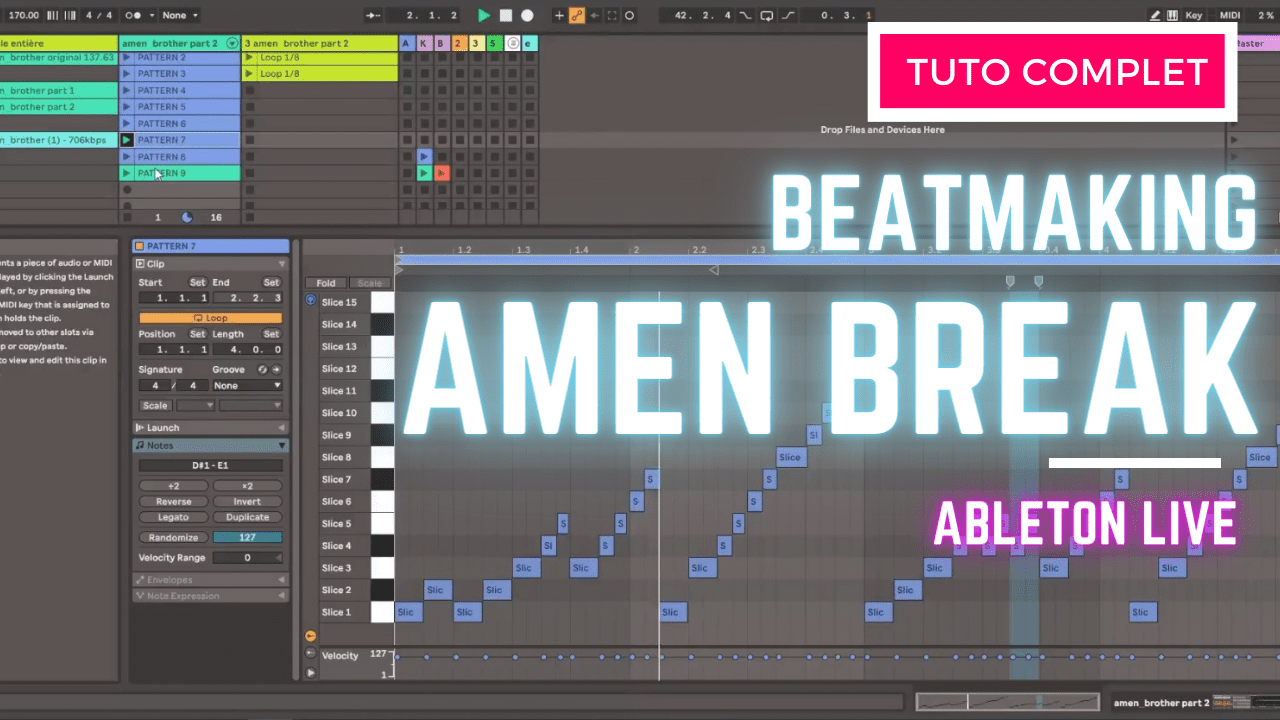Stop the transport with the Stop button
This screenshot has width=1280, height=720.
[x=506, y=16]
